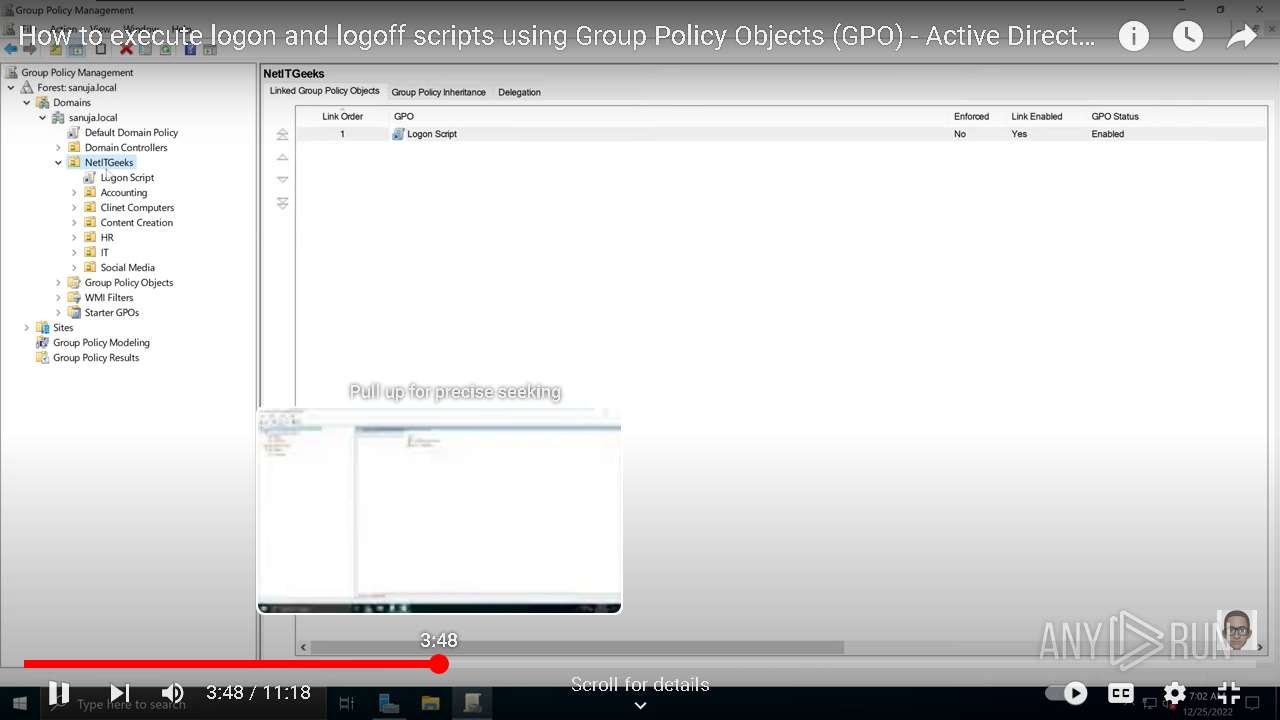Select Group Policy Modeling
This screenshot has height=720, width=1280.
coord(101,343)
